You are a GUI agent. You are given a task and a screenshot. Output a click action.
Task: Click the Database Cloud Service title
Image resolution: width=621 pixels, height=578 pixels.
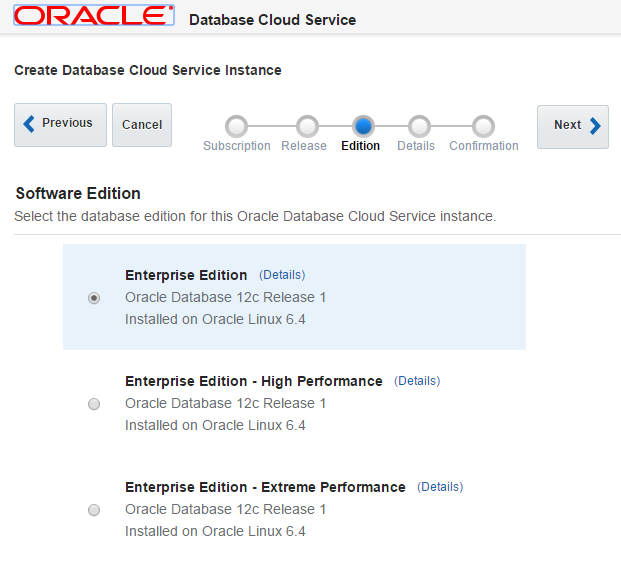[x=272, y=20]
